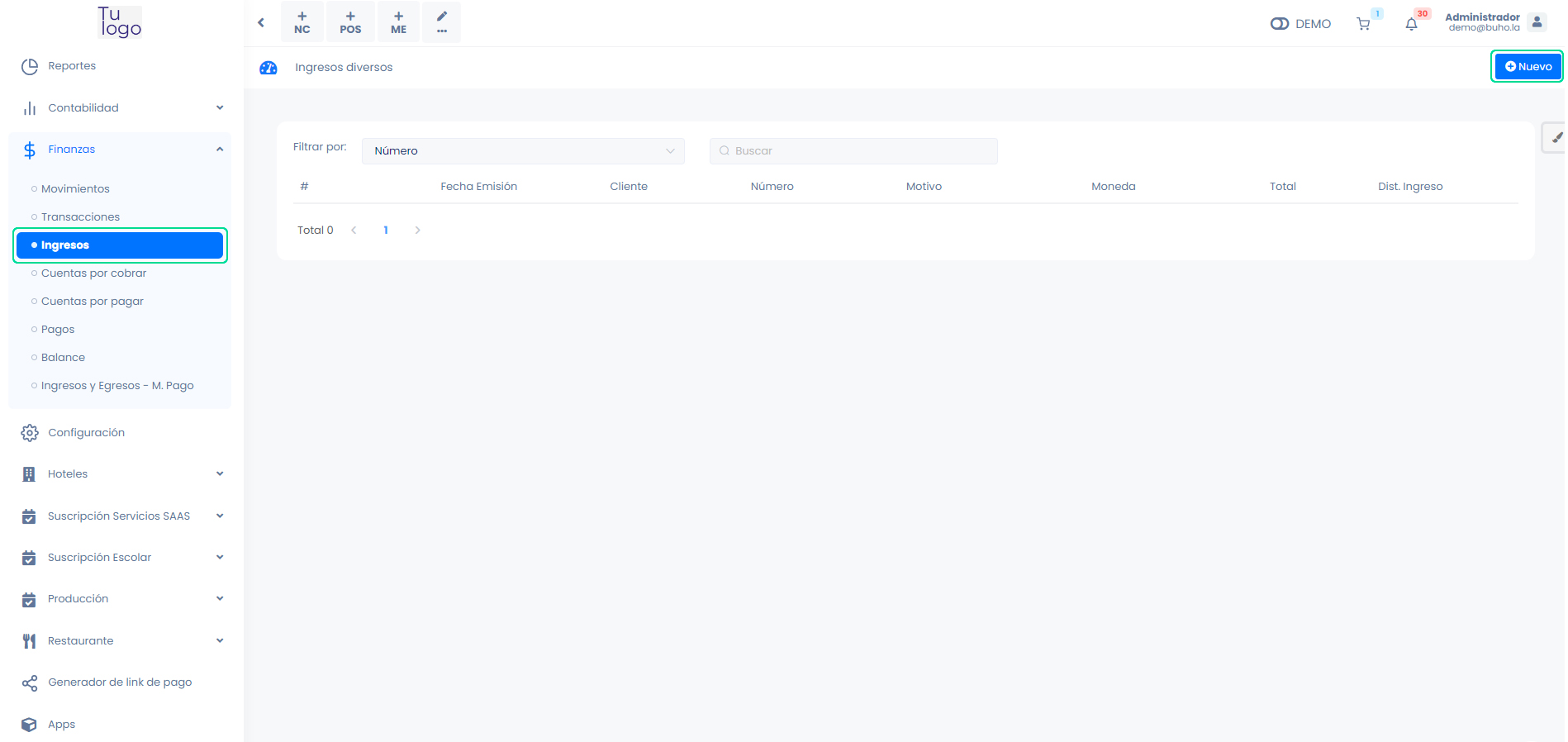Click the ME plus shortcut
Image resolution: width=1568 pixels, height=742 pixels.
(398, 22)
